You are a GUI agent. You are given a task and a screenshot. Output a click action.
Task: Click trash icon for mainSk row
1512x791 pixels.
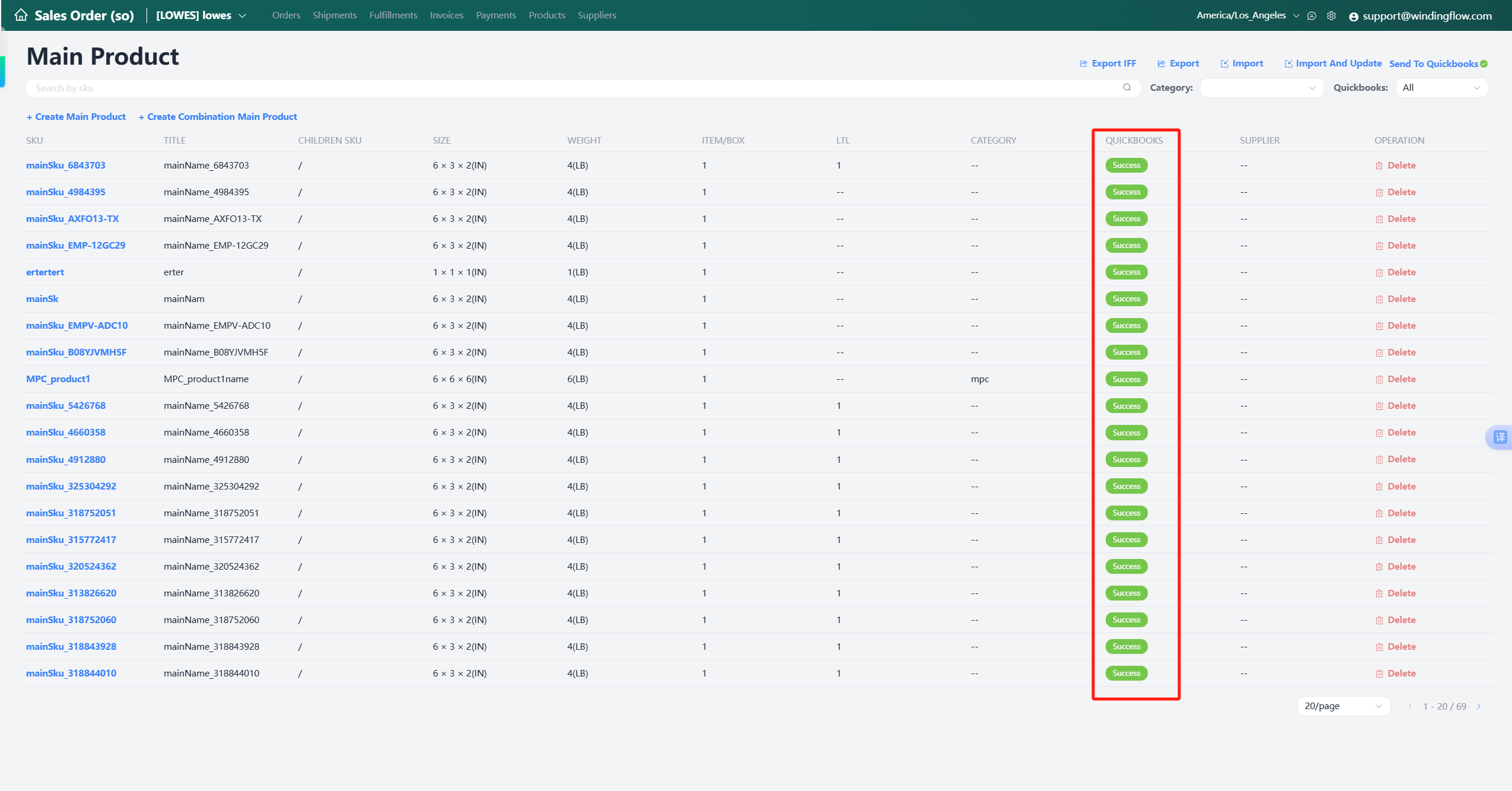point(1379,299)
